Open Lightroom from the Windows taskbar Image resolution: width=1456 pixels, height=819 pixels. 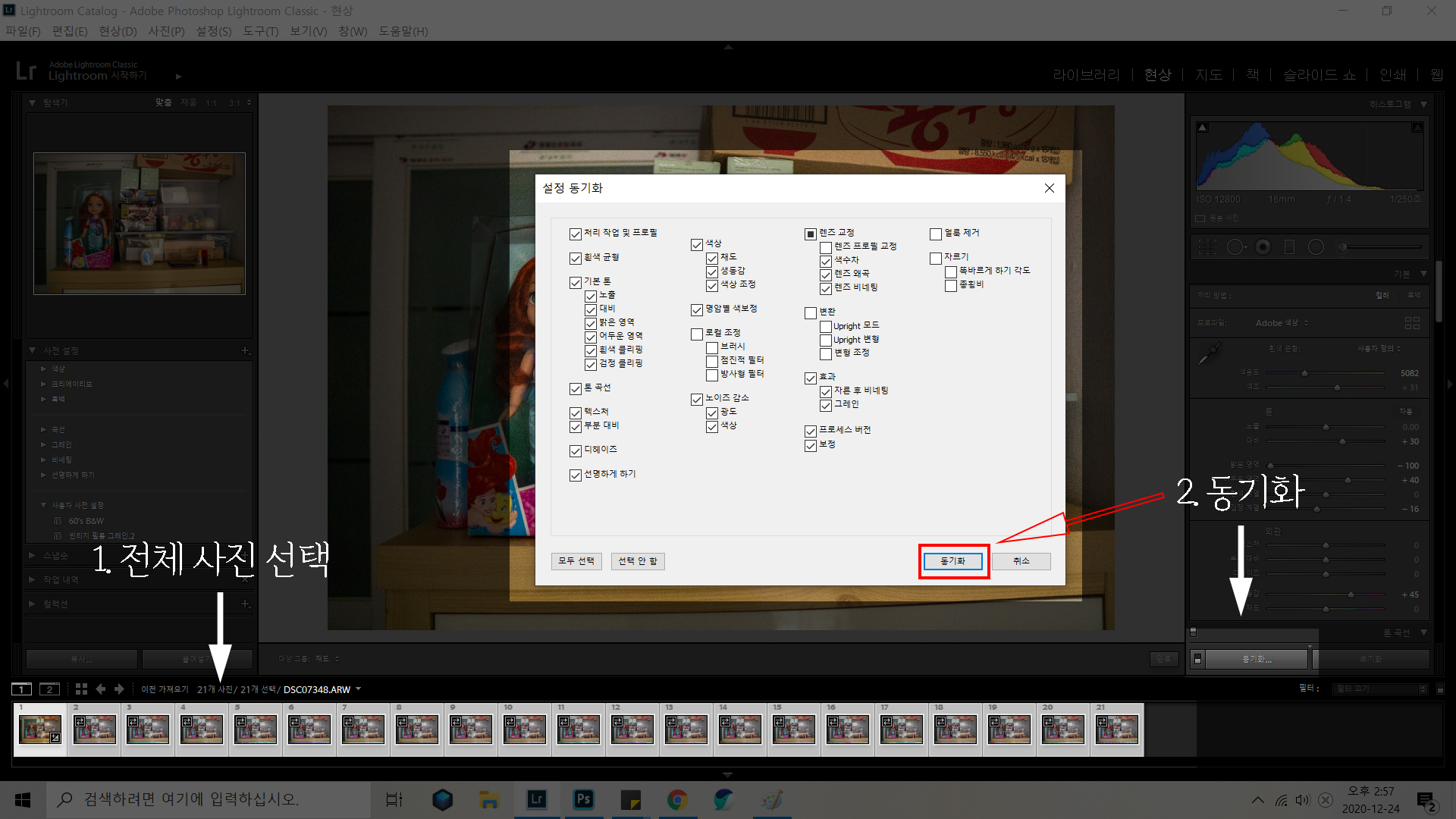pos(537,799)
